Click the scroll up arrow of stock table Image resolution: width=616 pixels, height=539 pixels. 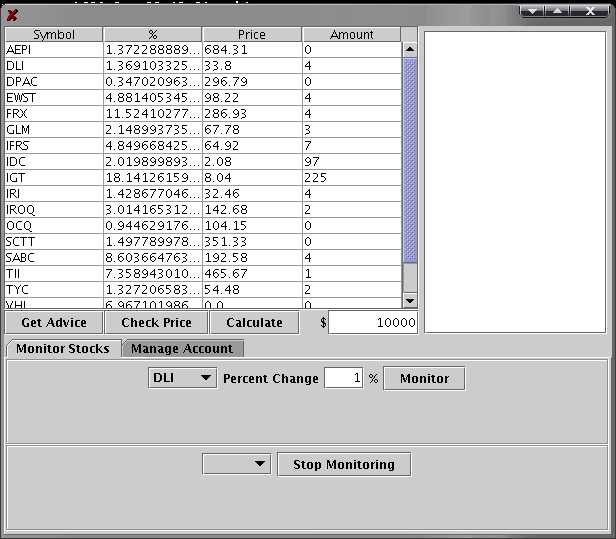pos(409,49)
